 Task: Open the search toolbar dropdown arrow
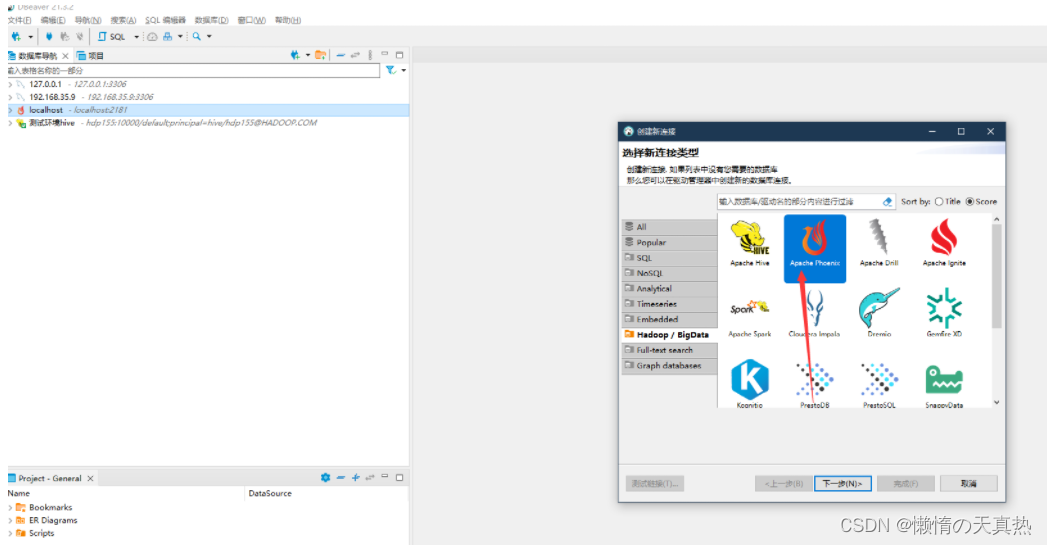209,37
